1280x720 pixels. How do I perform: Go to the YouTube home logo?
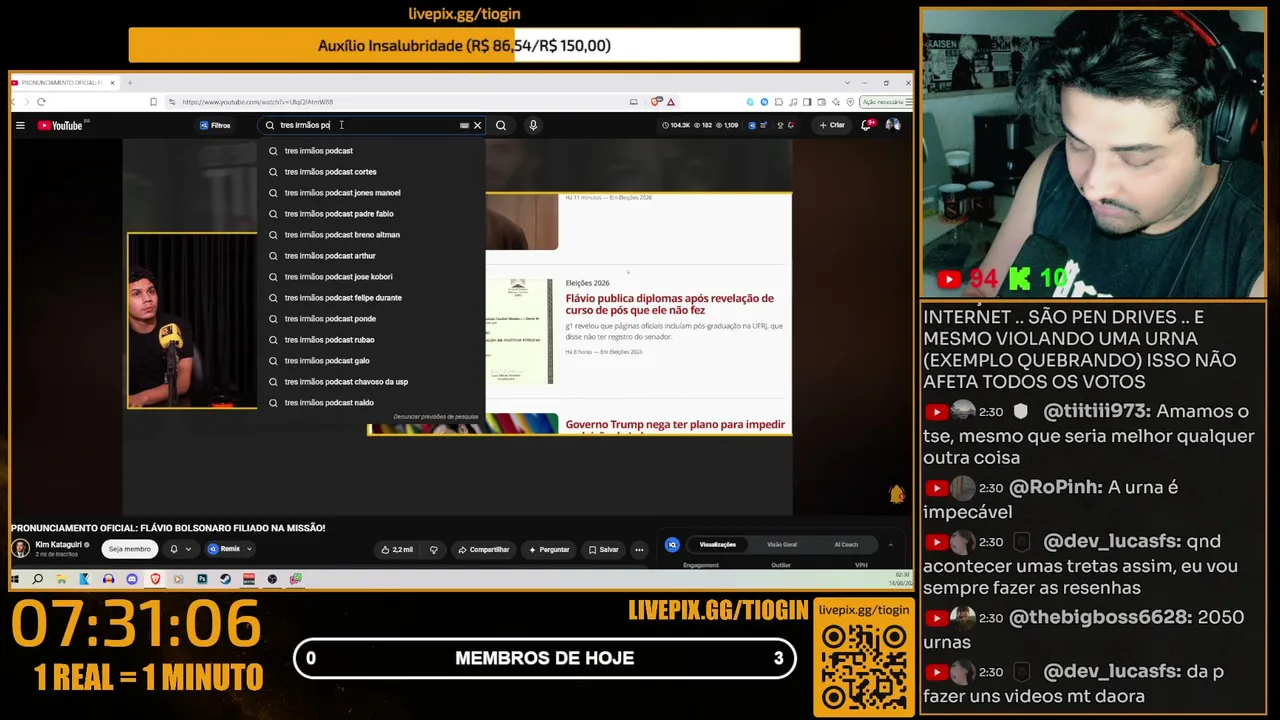click(x=61, y=125)
